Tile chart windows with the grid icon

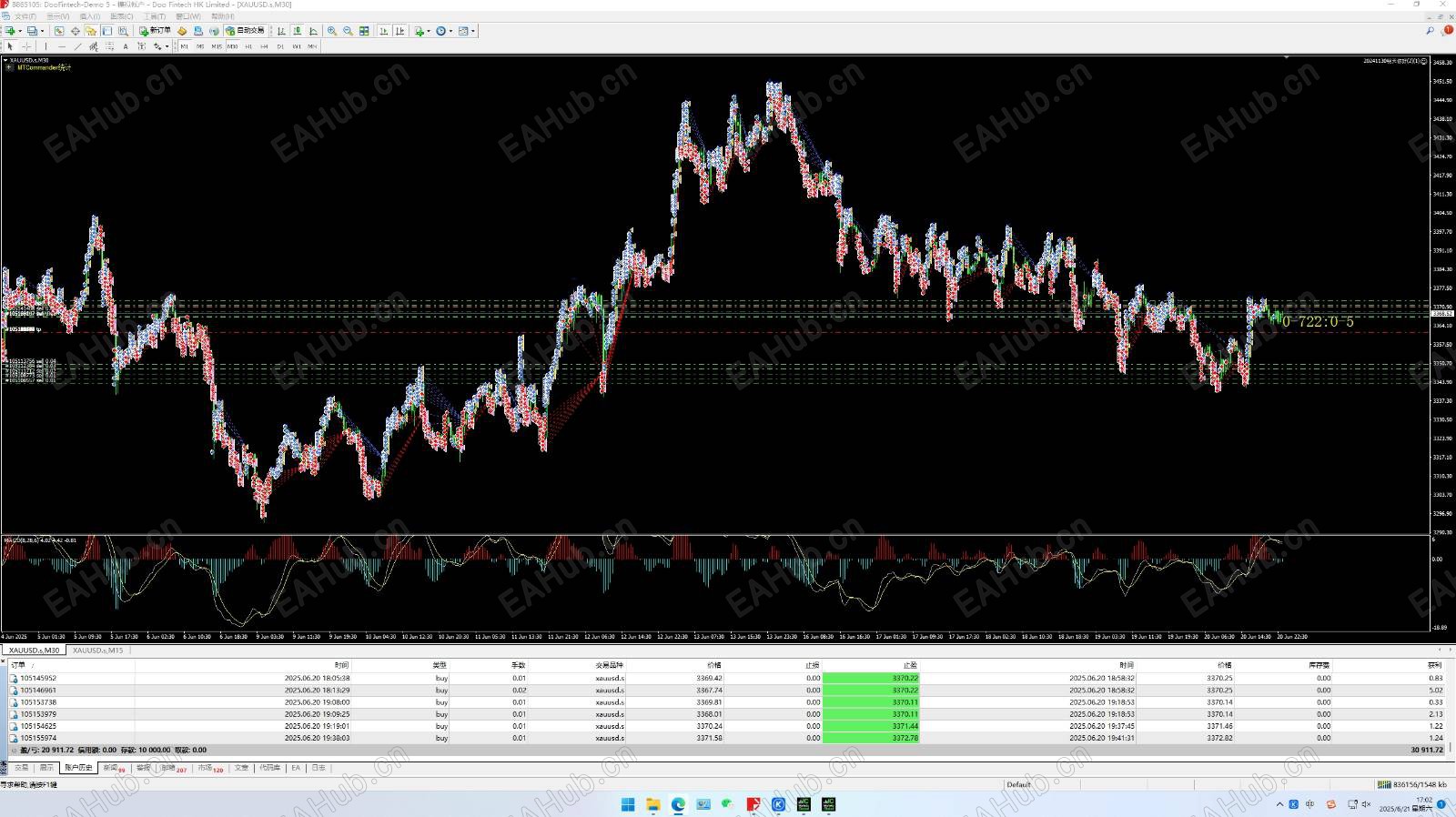click(x=364, y=31)
